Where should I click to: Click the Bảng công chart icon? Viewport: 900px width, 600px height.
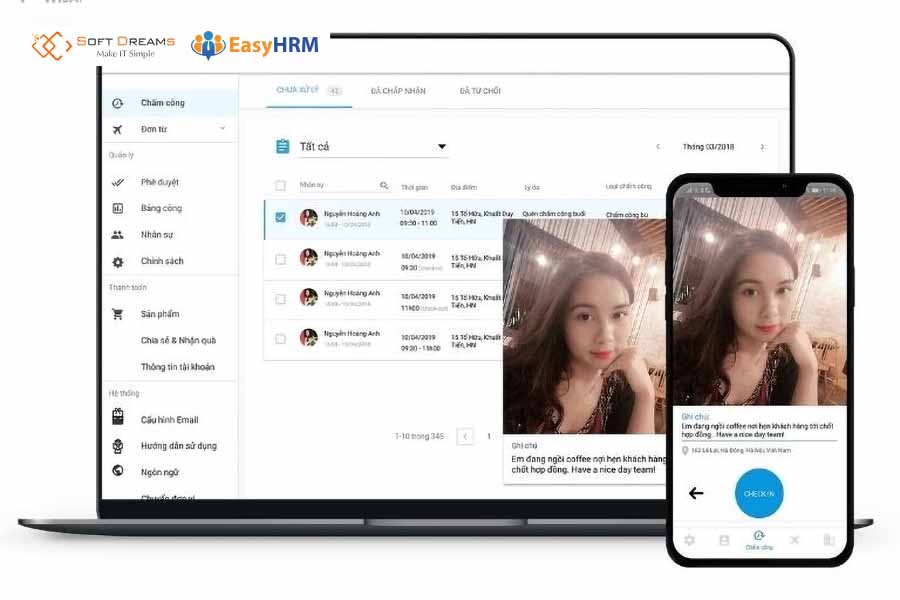tap(118, 208)
